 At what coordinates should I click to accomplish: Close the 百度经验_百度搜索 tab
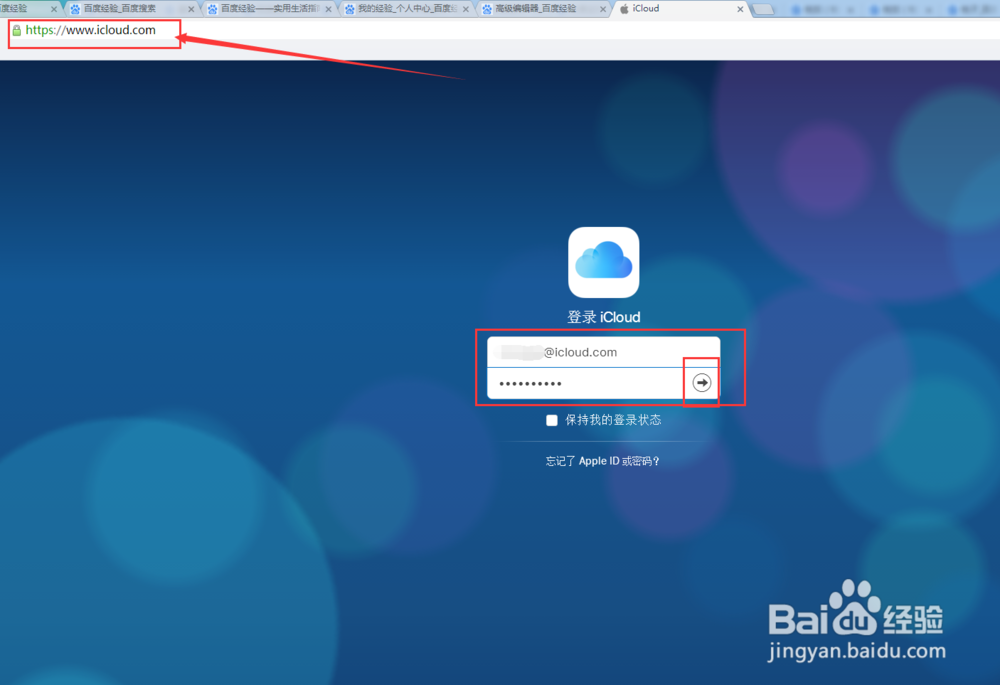pyautogui.click(x=191, y=10)
